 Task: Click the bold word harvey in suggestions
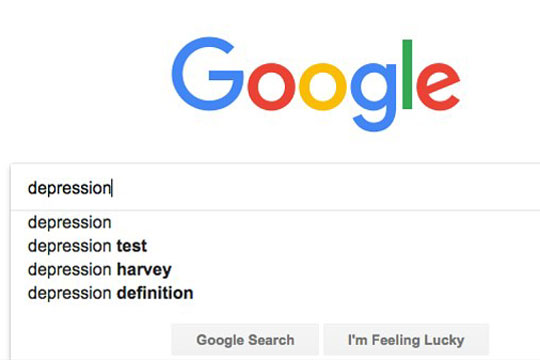pyautogui.click(x=144, y=270)
